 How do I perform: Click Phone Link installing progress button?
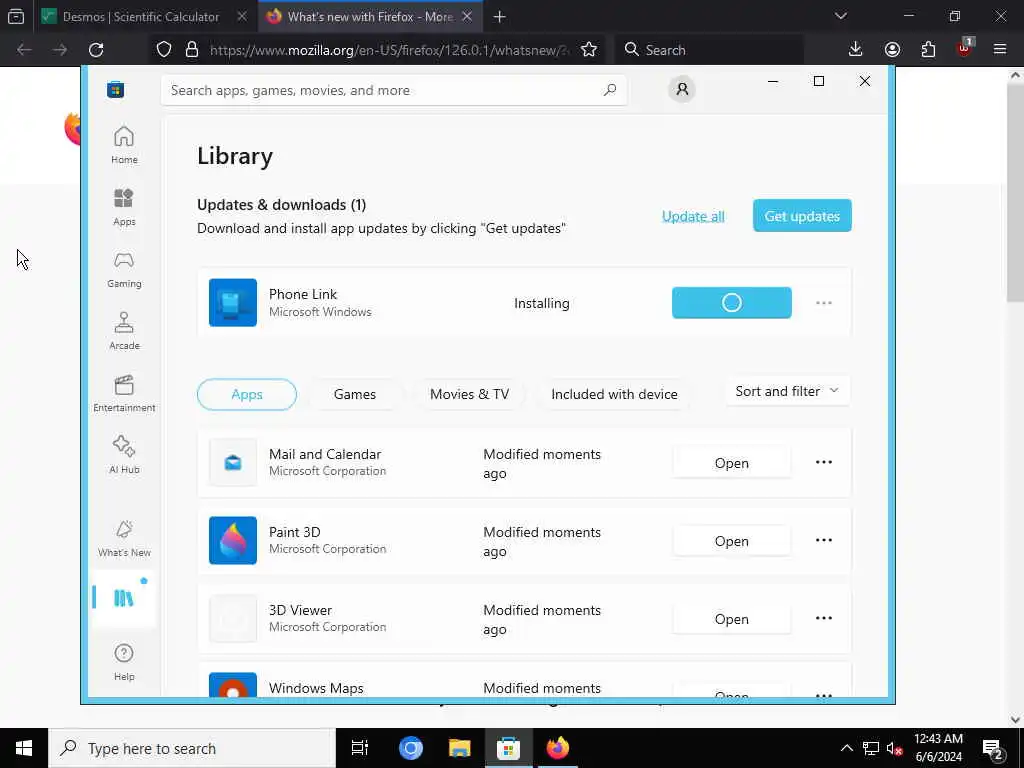(x=731, y=303)
